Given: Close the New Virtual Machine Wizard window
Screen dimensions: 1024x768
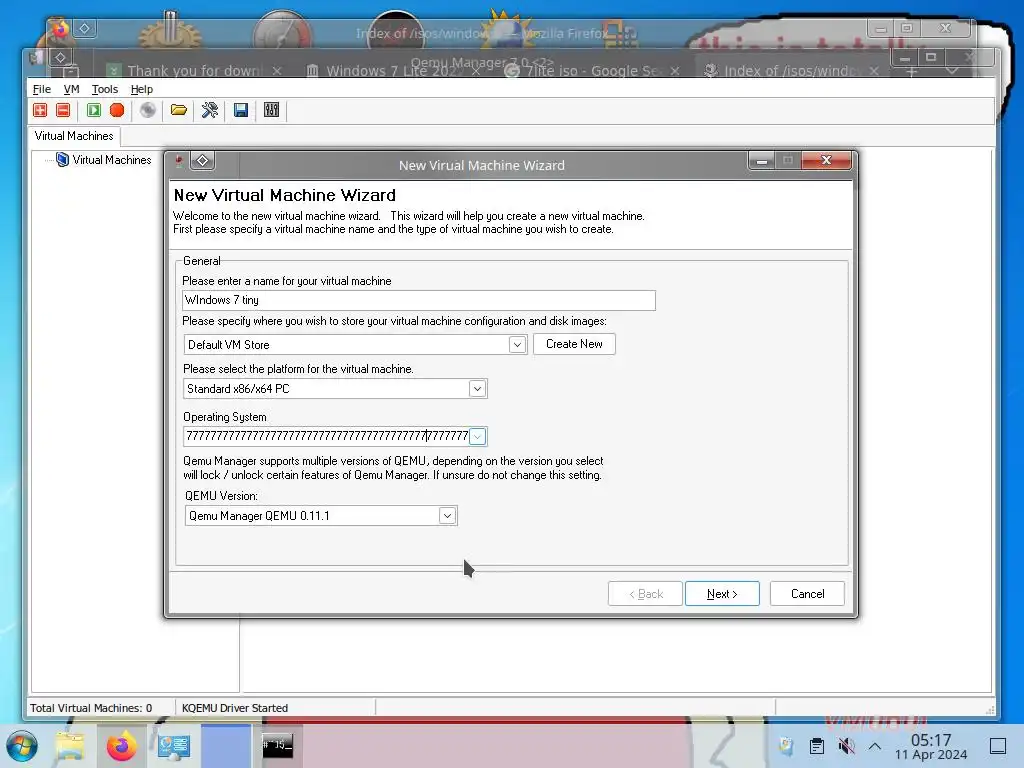Looking at the screenshot, I should (x=826, y=160).
